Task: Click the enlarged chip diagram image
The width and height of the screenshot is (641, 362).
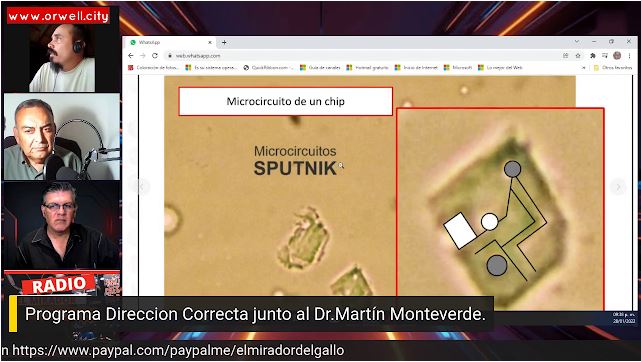Action: coord(500,209)
